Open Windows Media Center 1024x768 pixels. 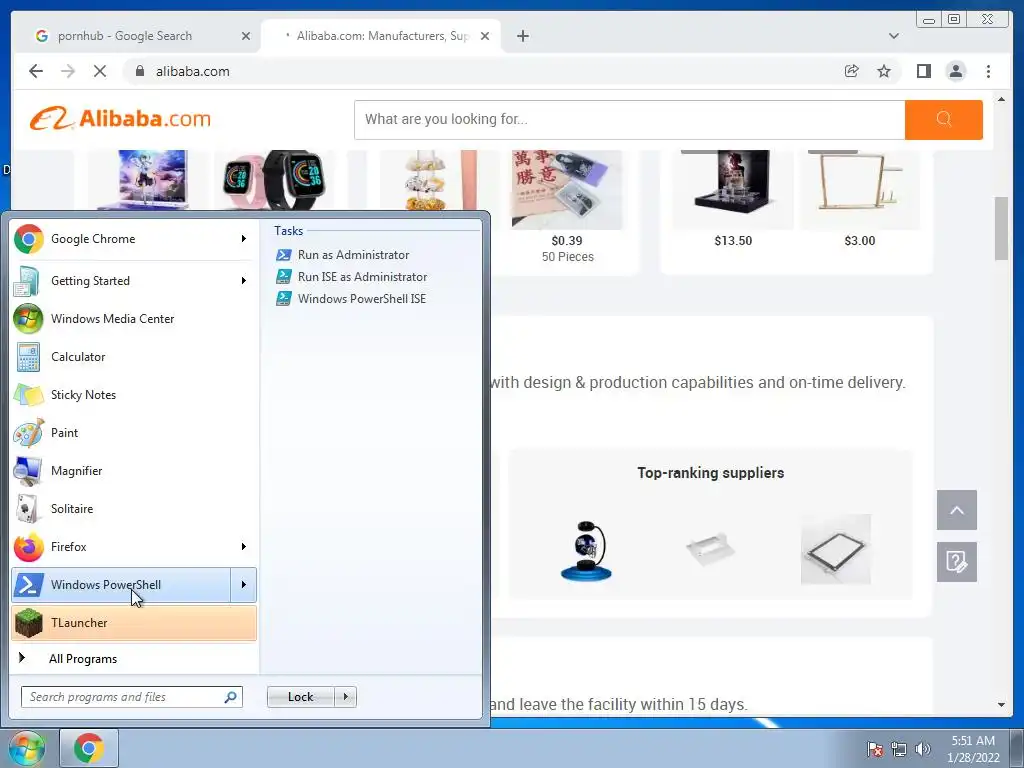point(134,319)
